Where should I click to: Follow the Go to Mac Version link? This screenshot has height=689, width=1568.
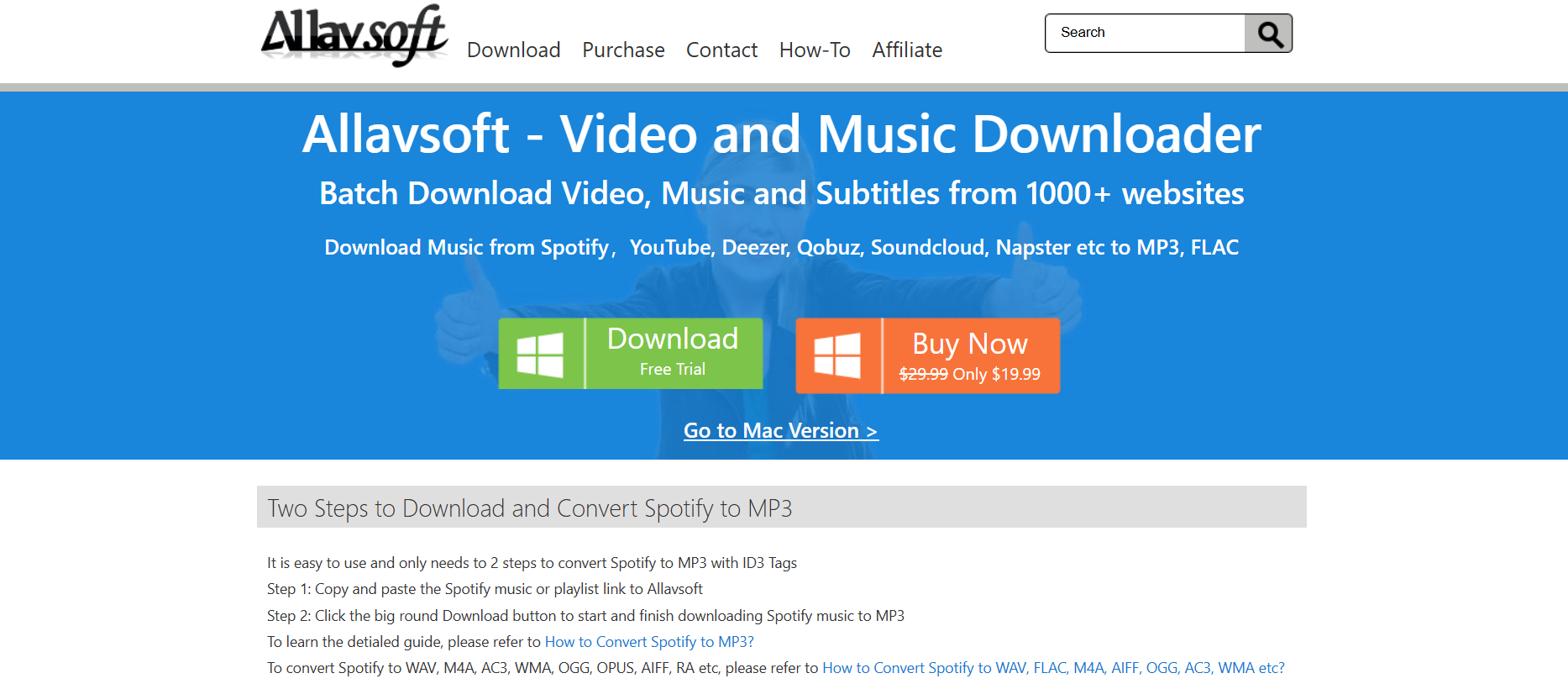click(x=780, y=431)
